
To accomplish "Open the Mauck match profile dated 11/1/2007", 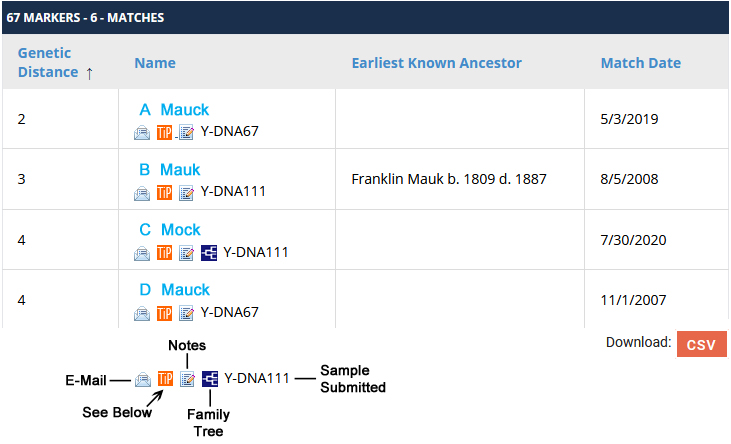I will click(x=185, y=290).
